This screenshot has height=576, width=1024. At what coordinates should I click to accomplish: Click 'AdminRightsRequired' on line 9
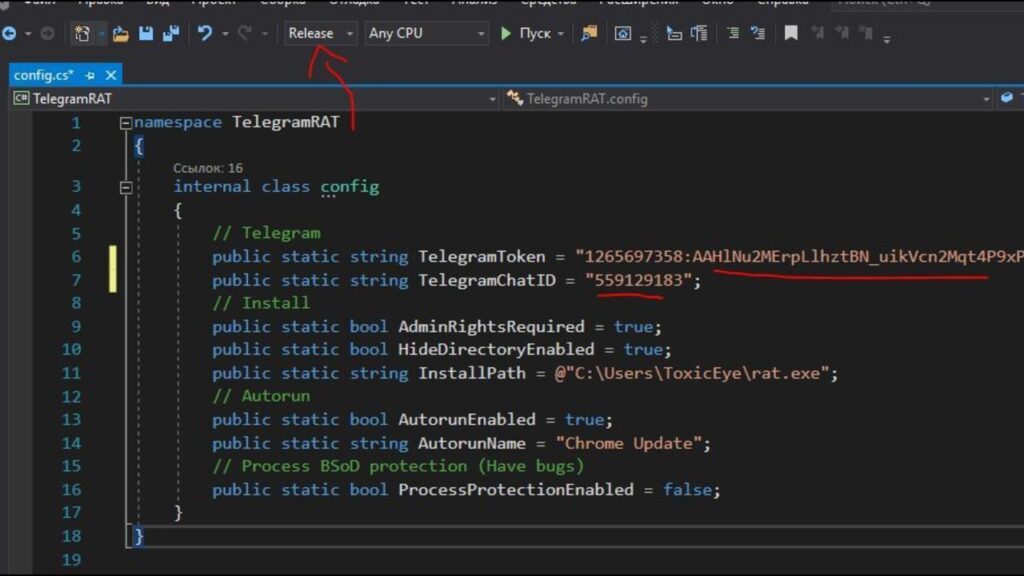pyautogui.click(x=492, y=327)
